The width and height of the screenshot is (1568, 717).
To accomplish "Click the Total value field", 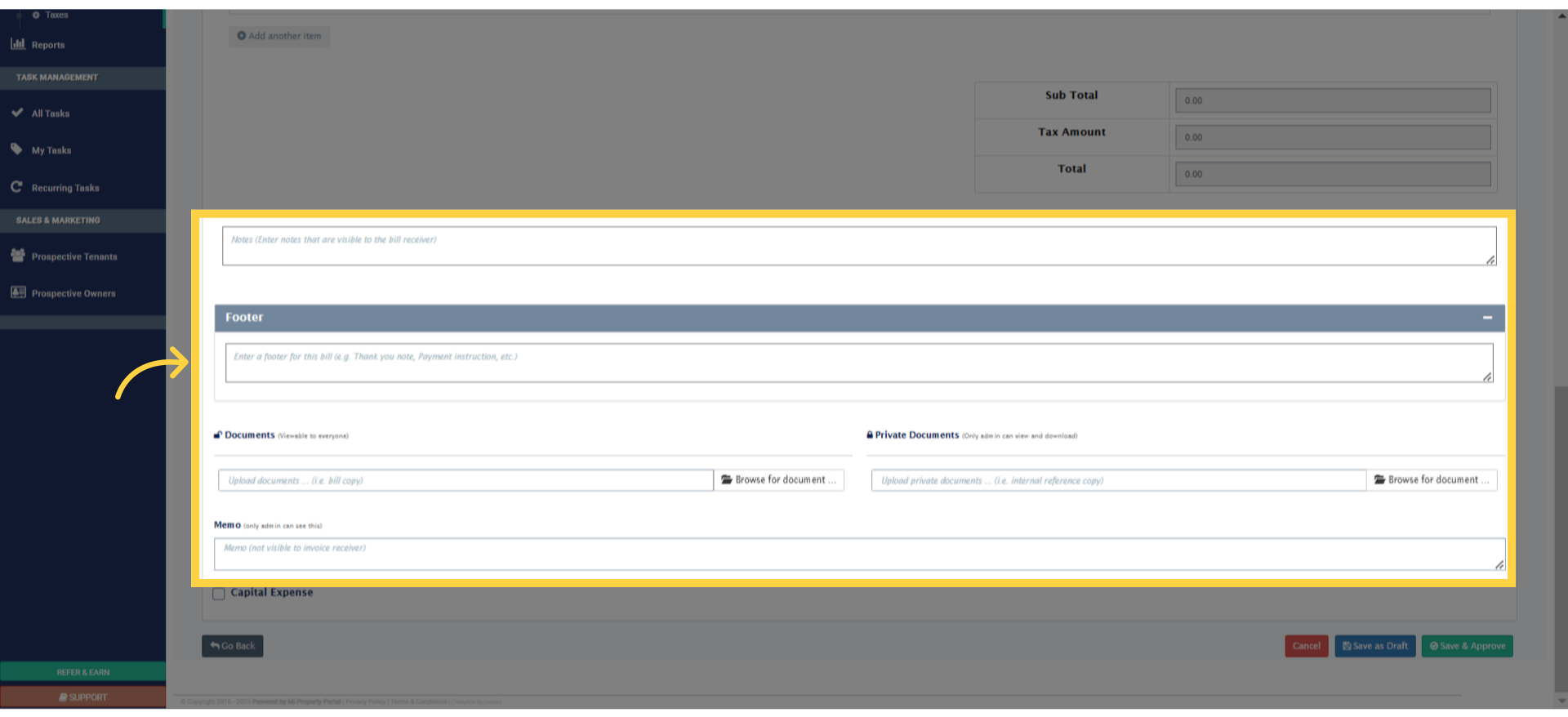I will [x=1333, y=174].
